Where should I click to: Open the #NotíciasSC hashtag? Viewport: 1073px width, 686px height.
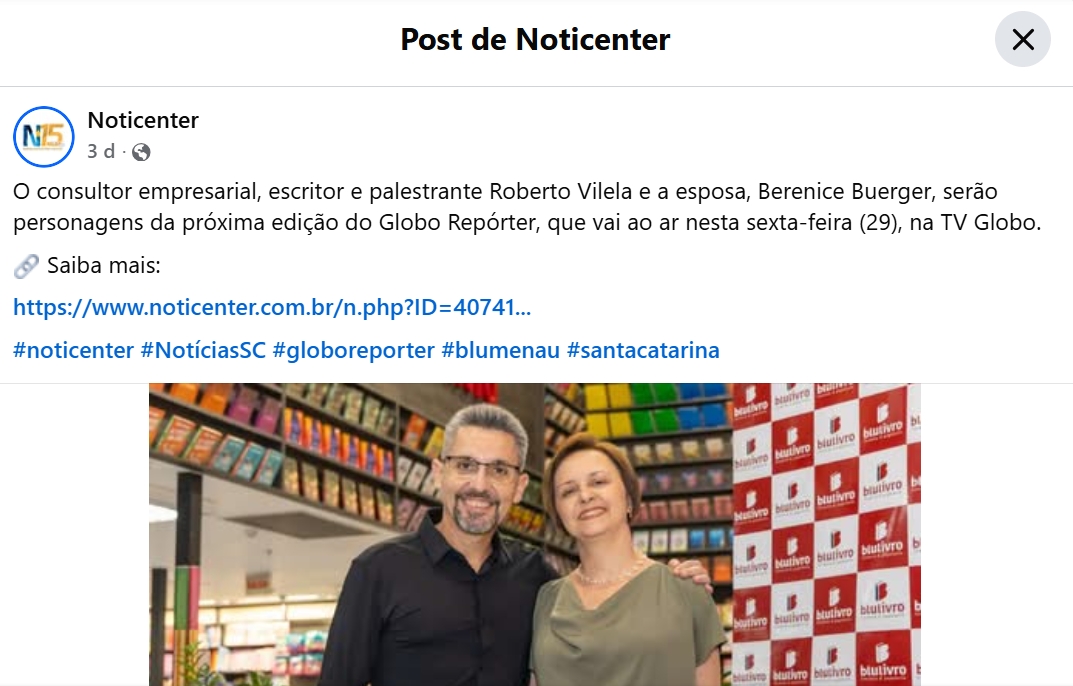tap(203, 351)
